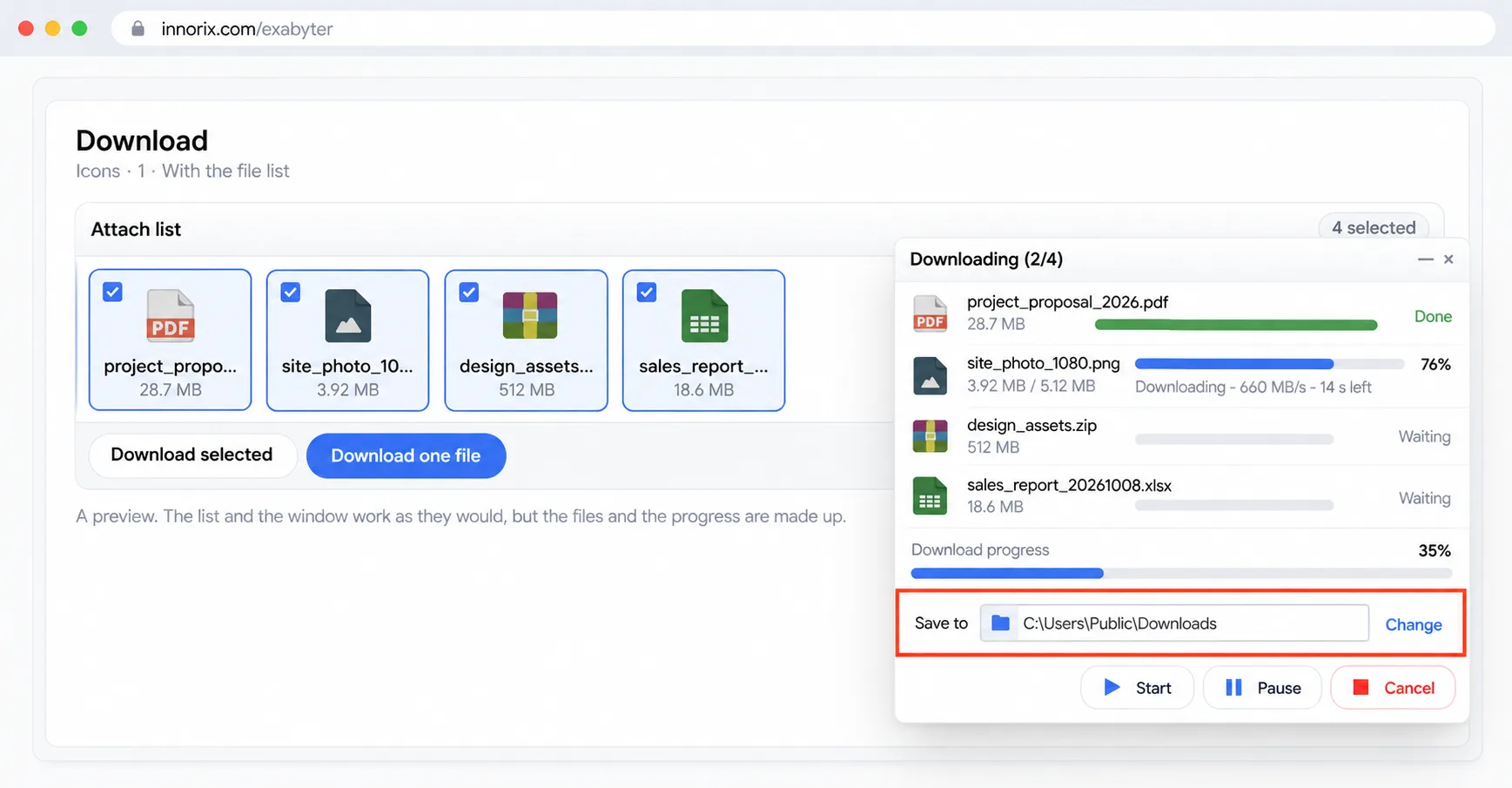Click the project_proposal_2026.pdf file name
The image size is (1512, 788).
coord(1067,302)
